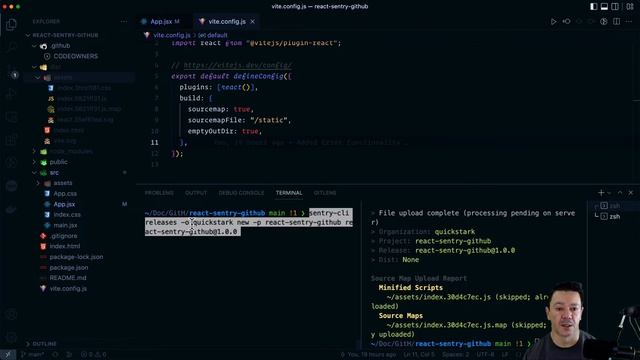The width and height of the screenshot is (640, 360).
Task: Open the vitejs.dev config URL comment
Action: [238, 65]
